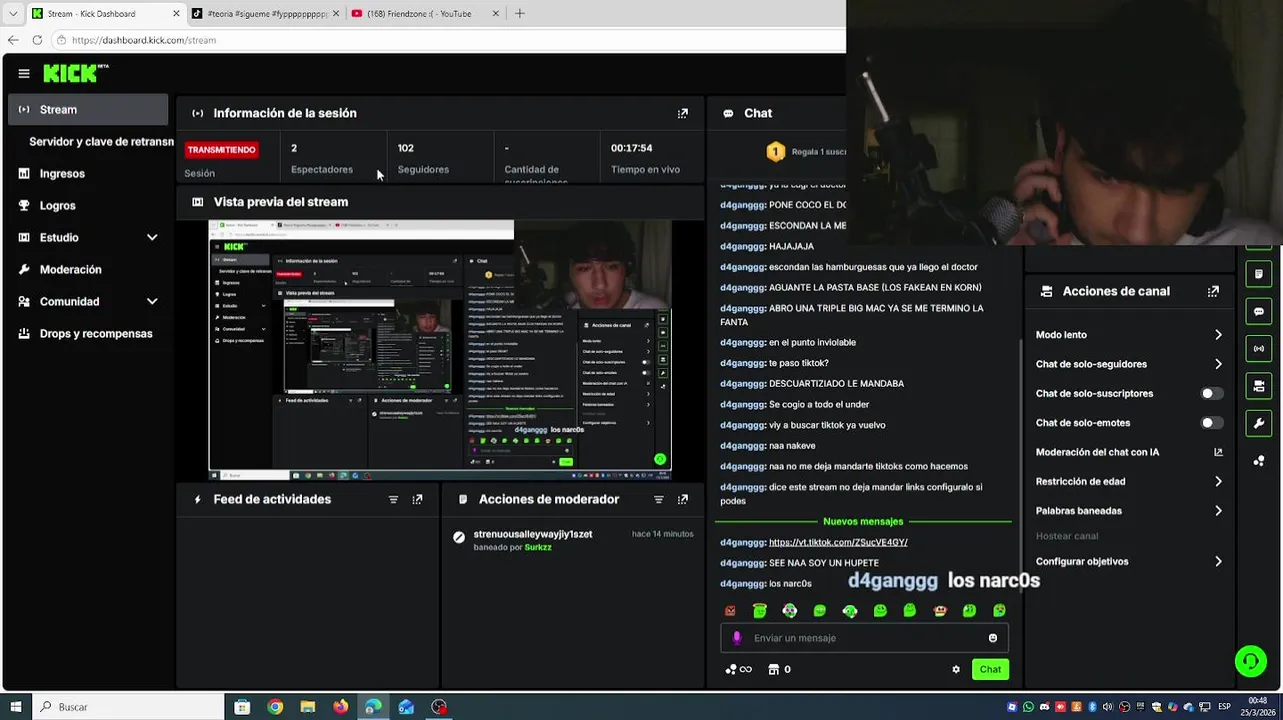Click the channel points infinity icon

[738, 670]
